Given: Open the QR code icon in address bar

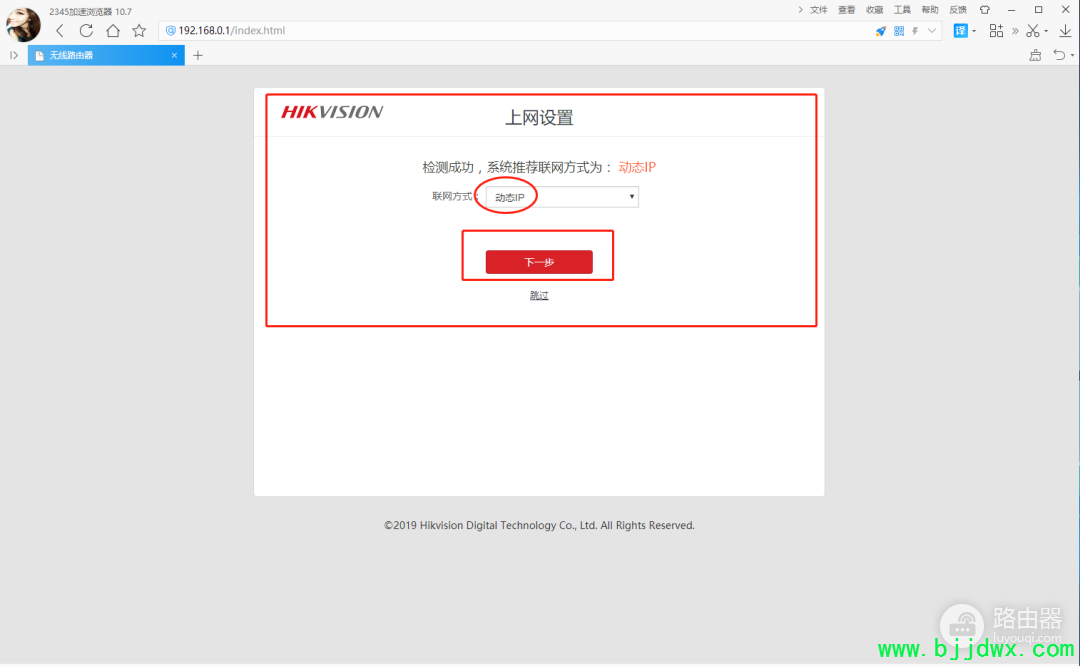Looking at the screenshot, I should point(899,31).
